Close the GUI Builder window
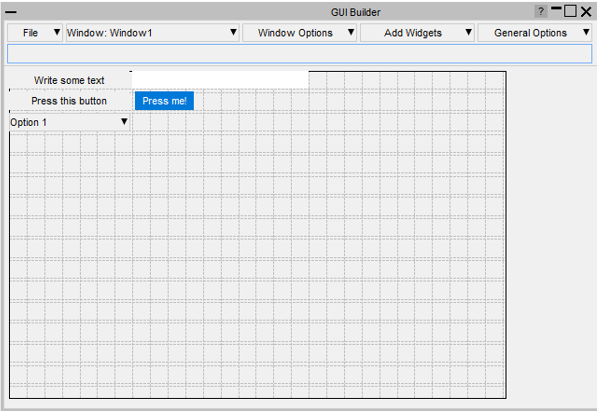The height and width of the screenshot is (412, 597). pos(586,12)
